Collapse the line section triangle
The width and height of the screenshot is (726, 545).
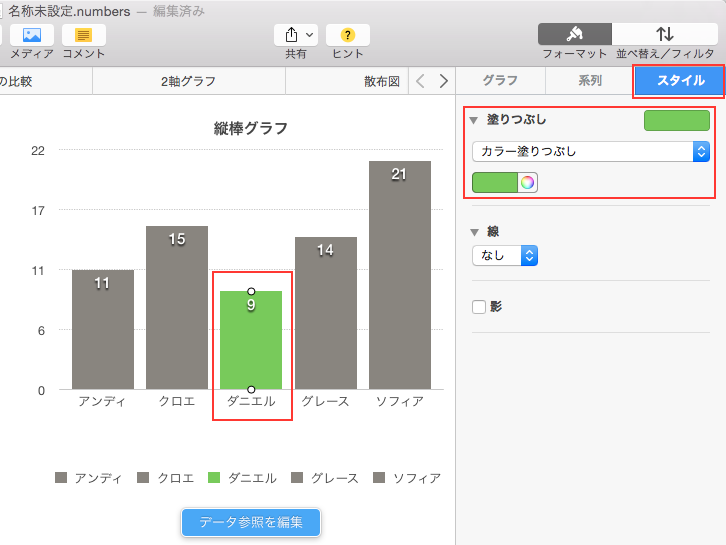pos(475,232)
